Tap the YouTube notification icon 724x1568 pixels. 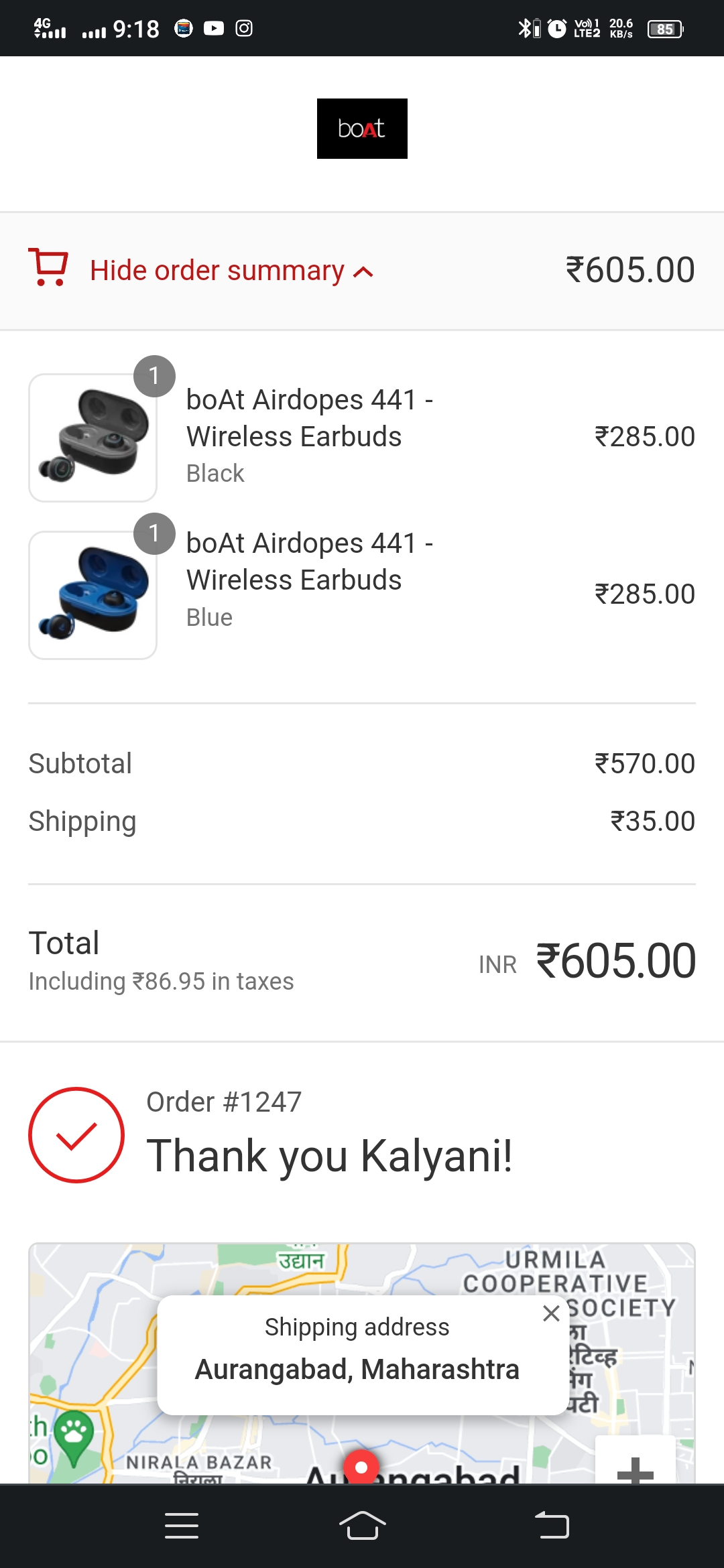(x=214, y=28)
